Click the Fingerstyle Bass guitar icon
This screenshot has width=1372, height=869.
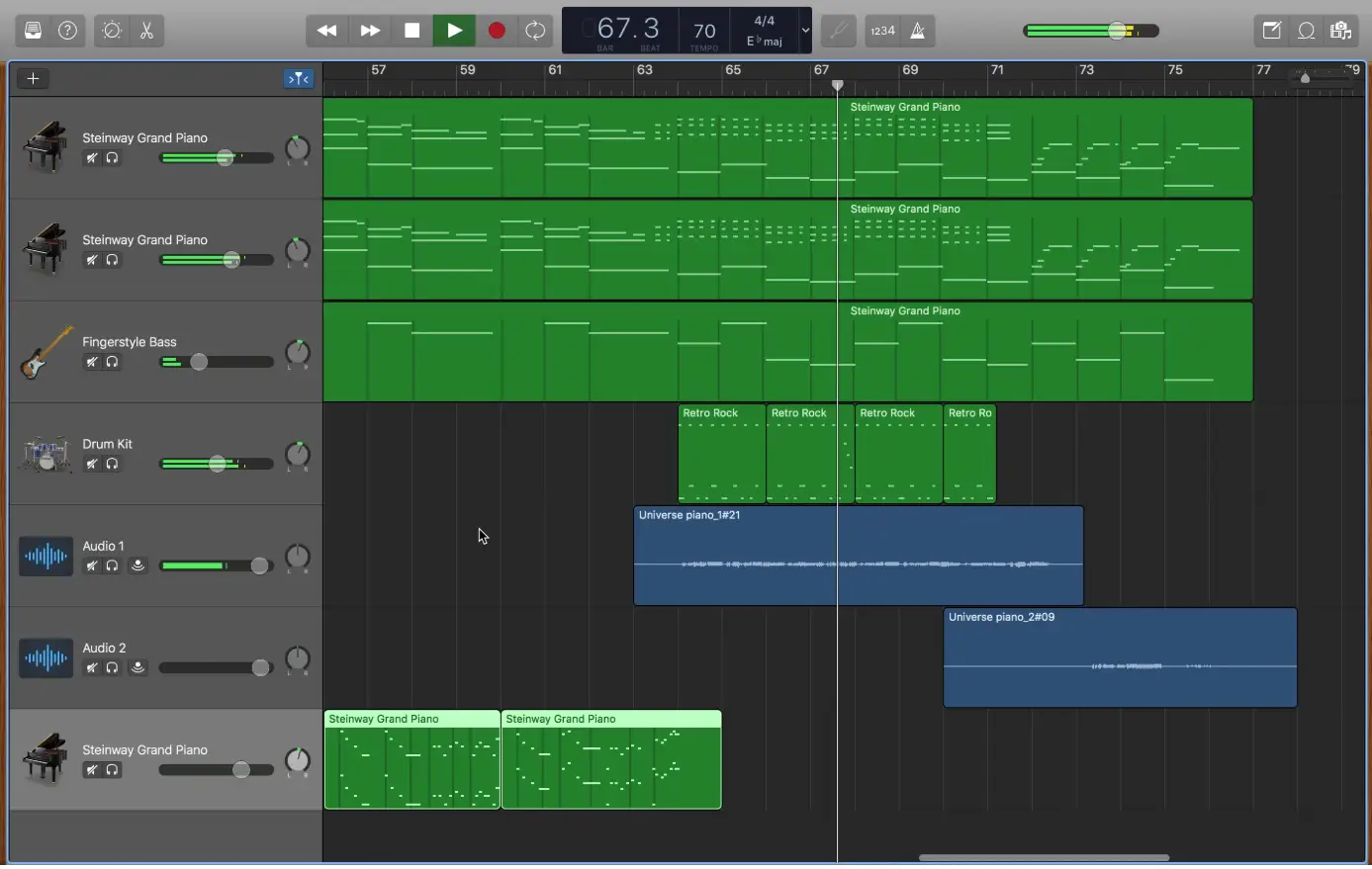pos(46,352)
